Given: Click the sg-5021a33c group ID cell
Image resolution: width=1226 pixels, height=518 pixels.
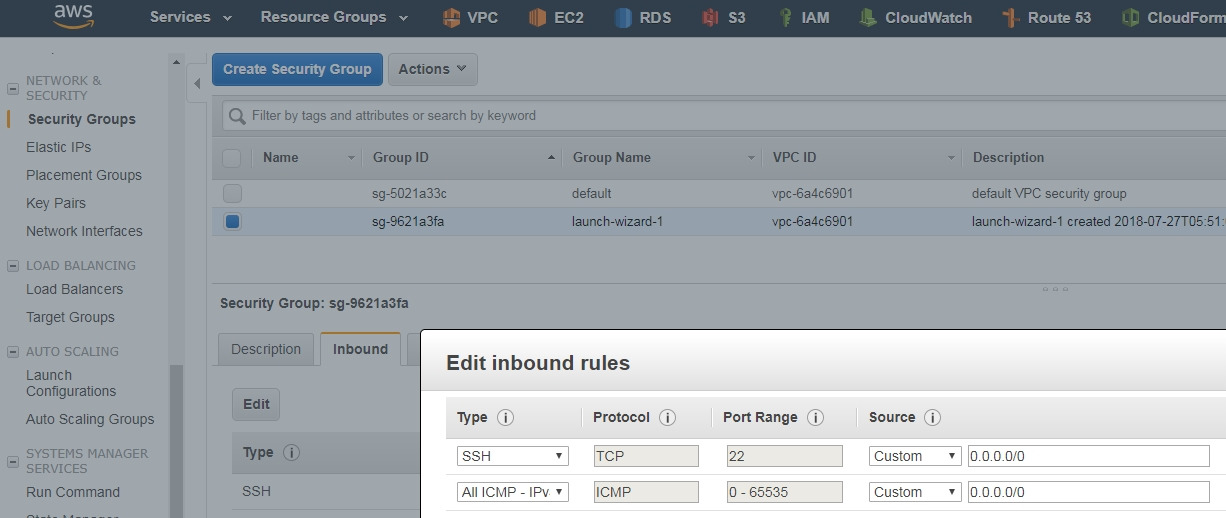Looking at the screenshot, I should point(408,194).
